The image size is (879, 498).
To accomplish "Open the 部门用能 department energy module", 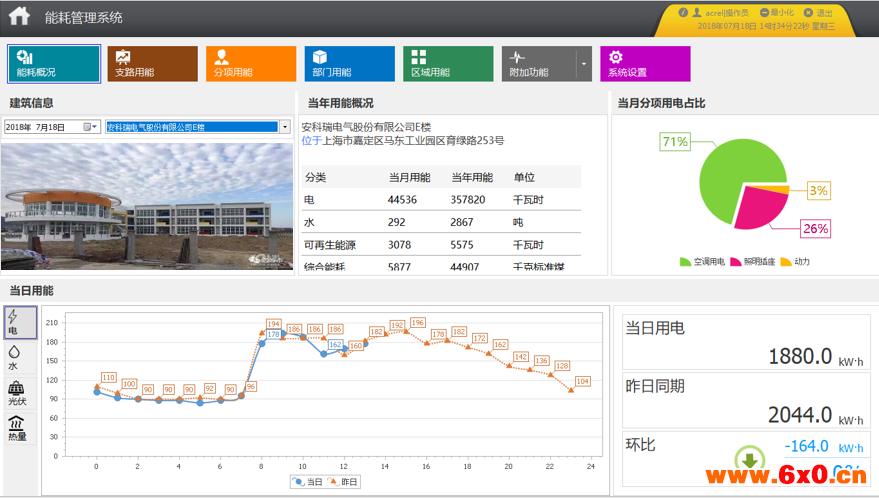I will (349, 63).
